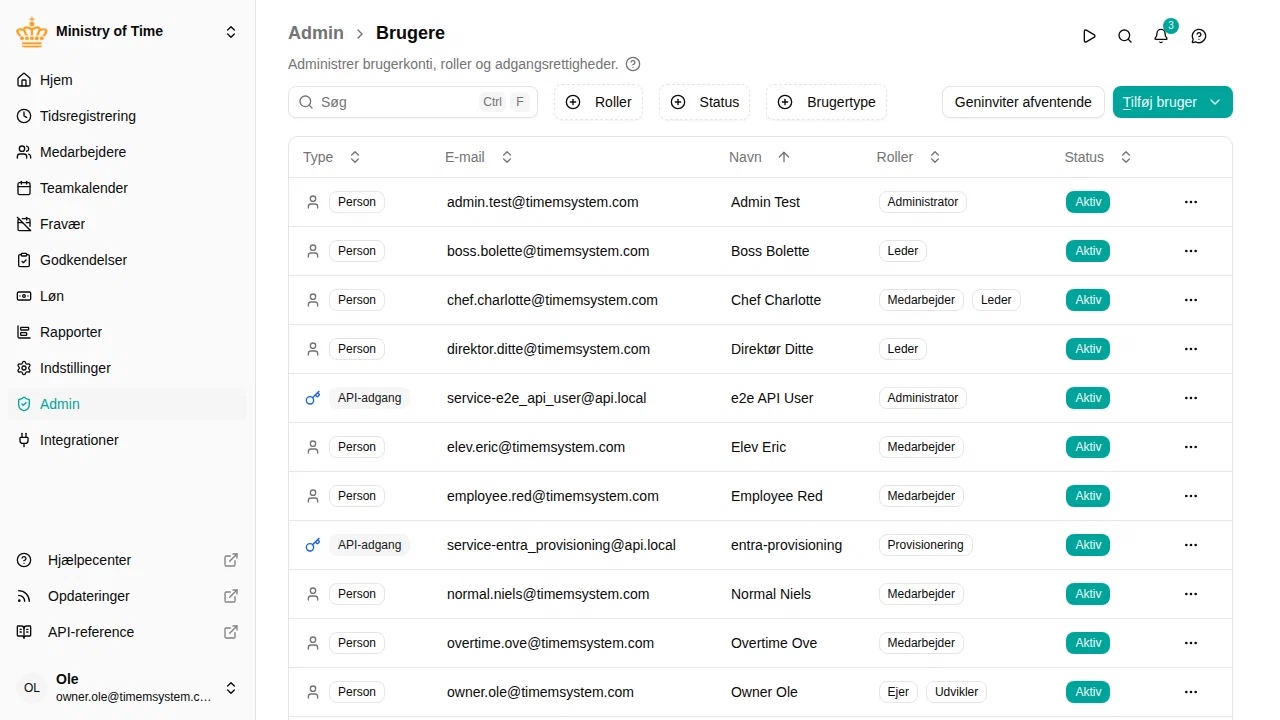The image size is (1280, 720).
Task: Sort the table by Navn column
Action: [x=760, y=157]
